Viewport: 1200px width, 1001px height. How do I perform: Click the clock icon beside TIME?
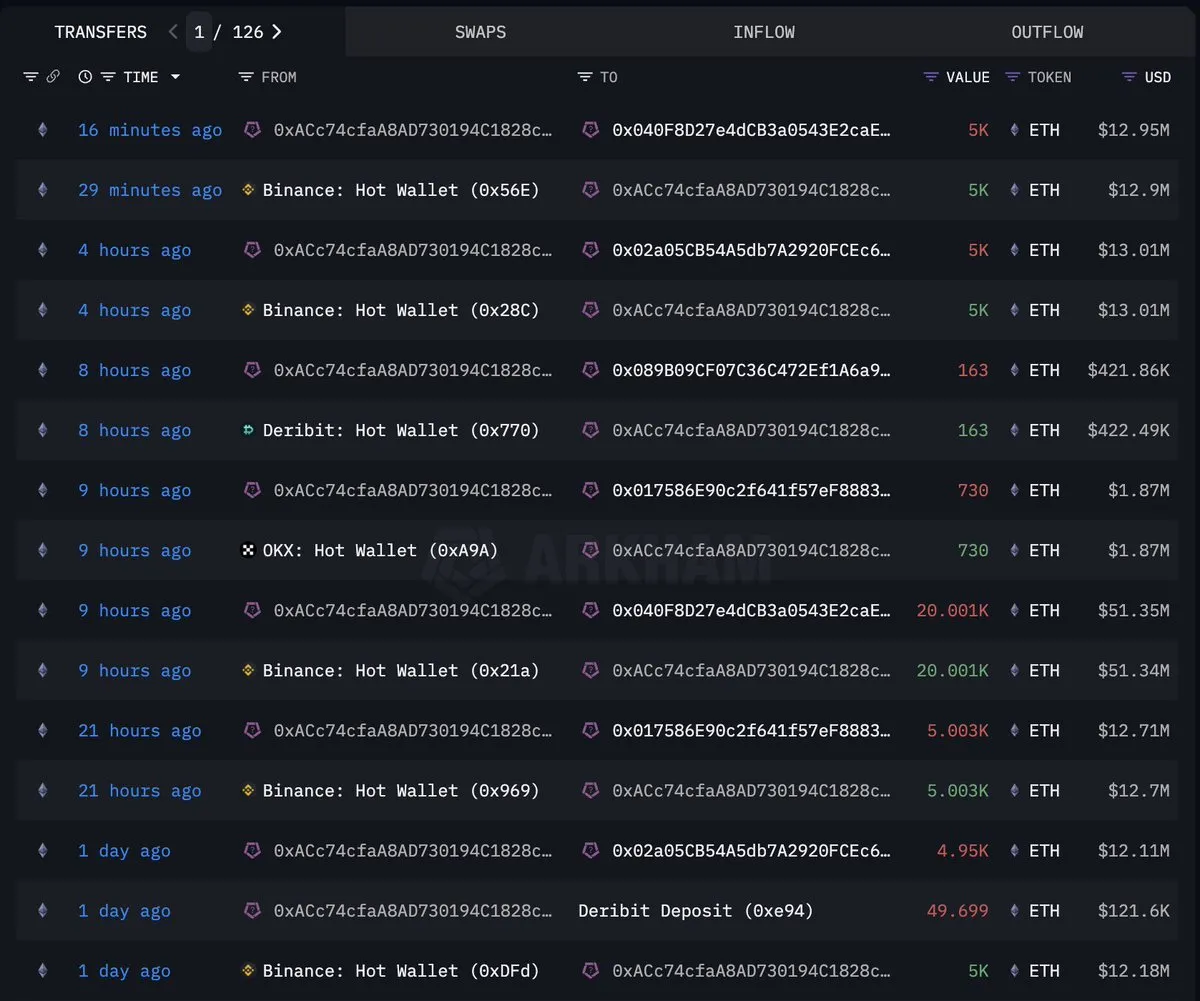tap(85, 77)
